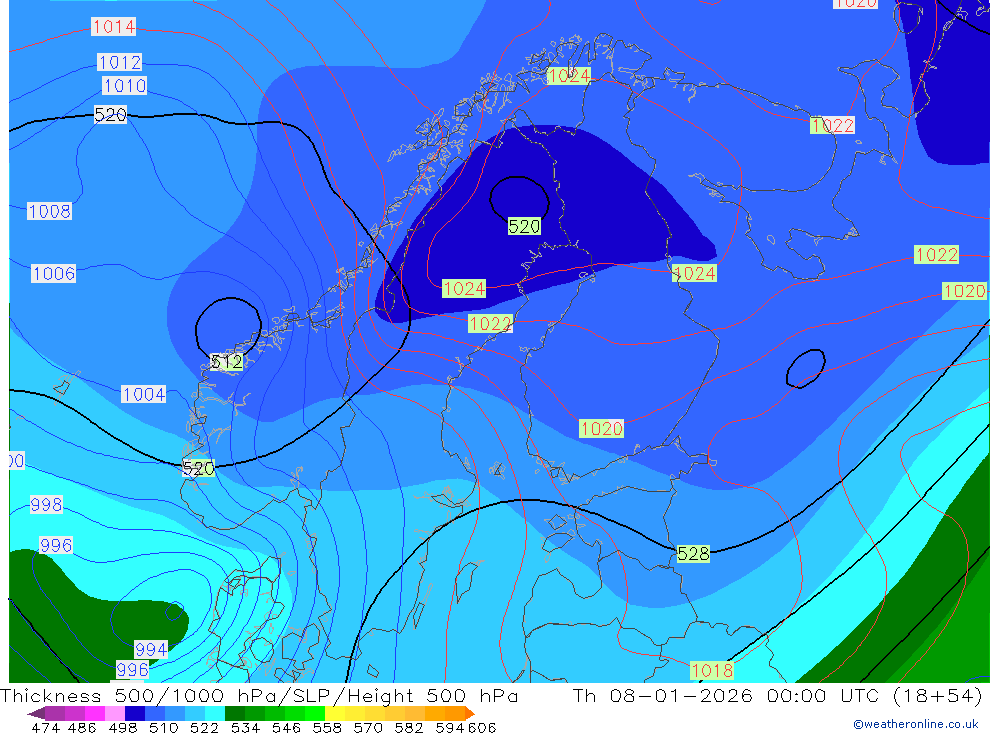Click the blue '1008' isobar label

49,211
